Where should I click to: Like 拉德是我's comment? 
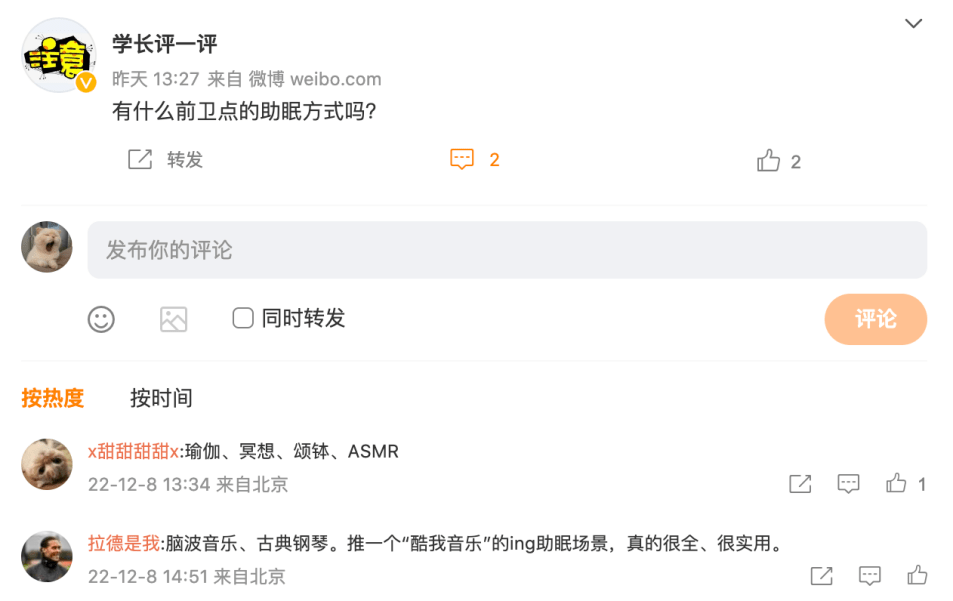917,575
